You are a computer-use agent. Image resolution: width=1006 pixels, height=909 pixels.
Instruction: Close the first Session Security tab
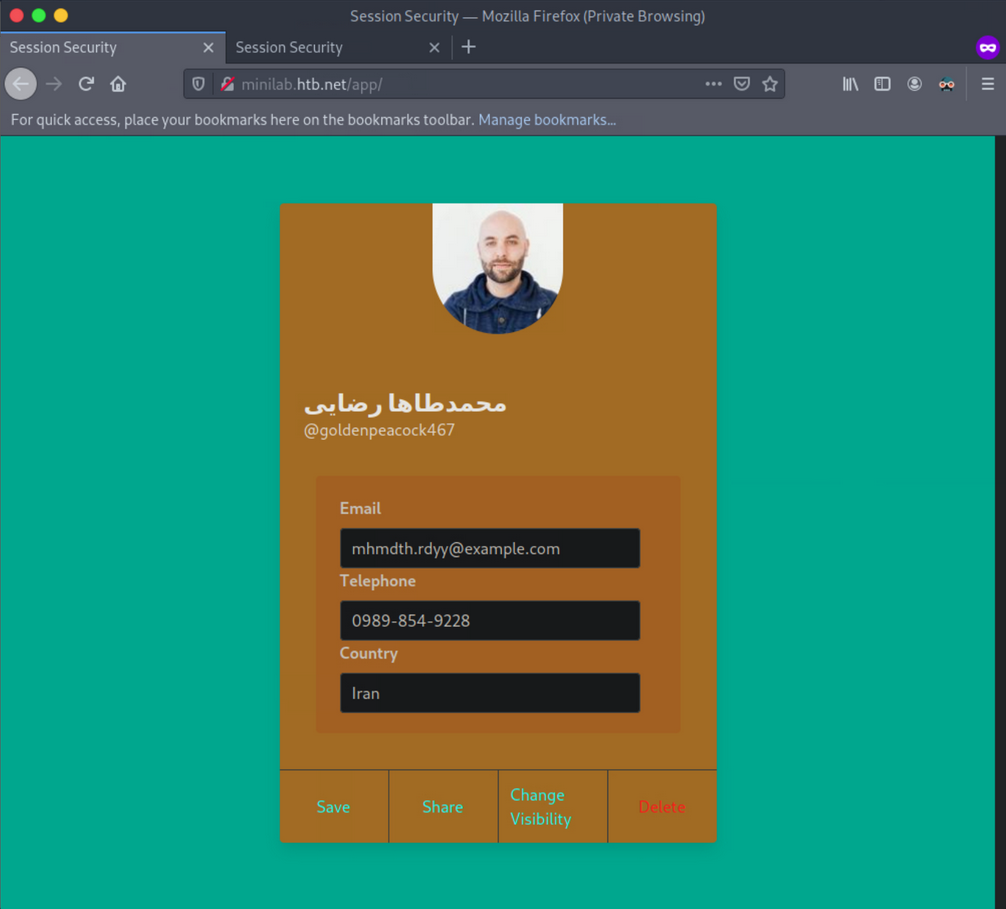click(x=208, y=47)
